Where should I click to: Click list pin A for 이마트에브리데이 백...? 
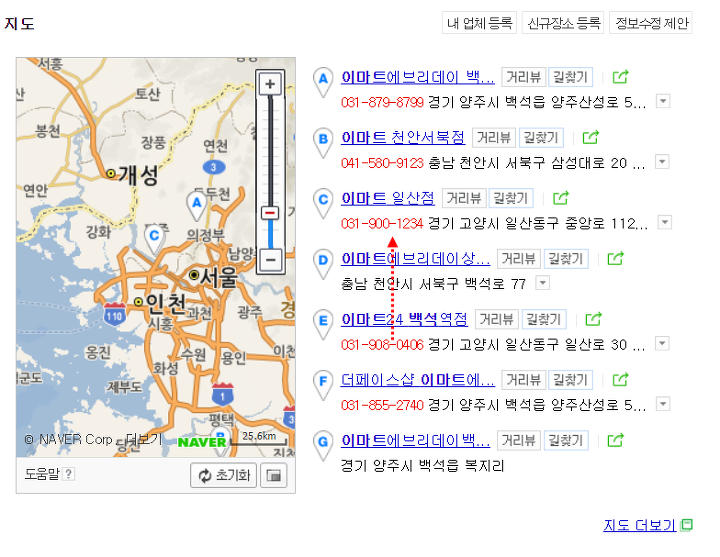point(323,82)
